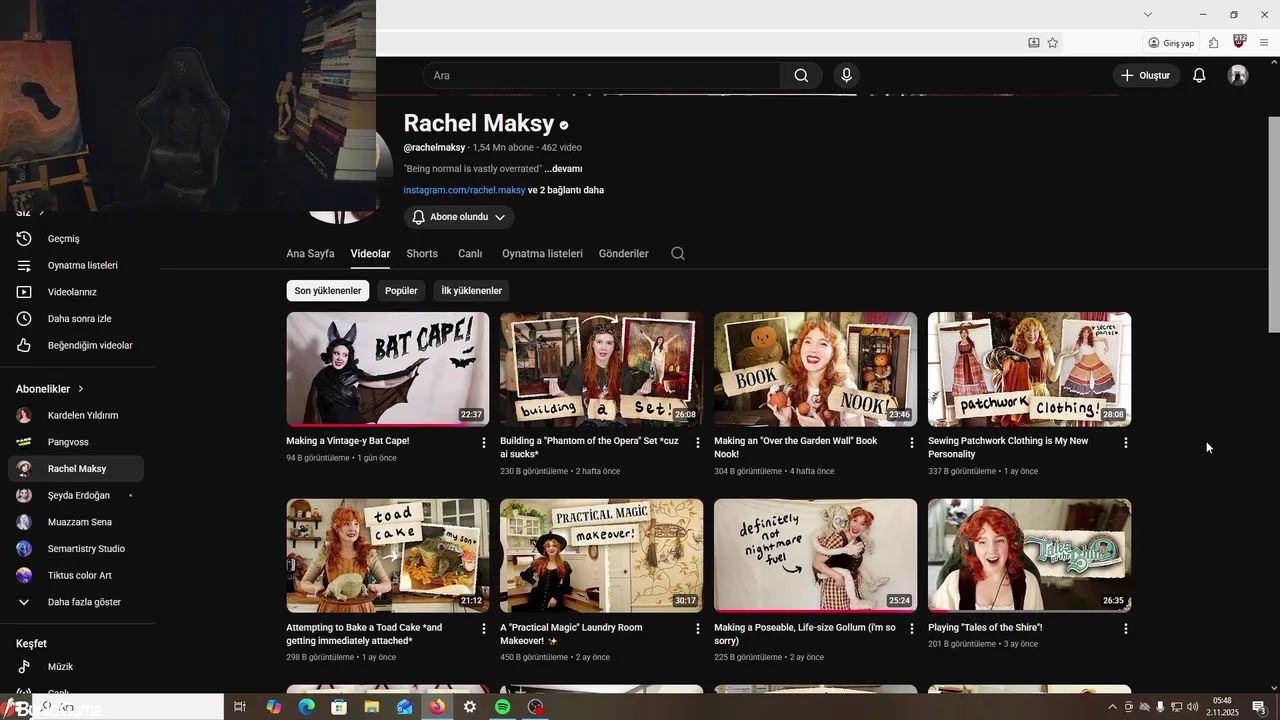Switch to Shorts channel tab
This screenshot has width=1280, height=720.
click(422, 254)
